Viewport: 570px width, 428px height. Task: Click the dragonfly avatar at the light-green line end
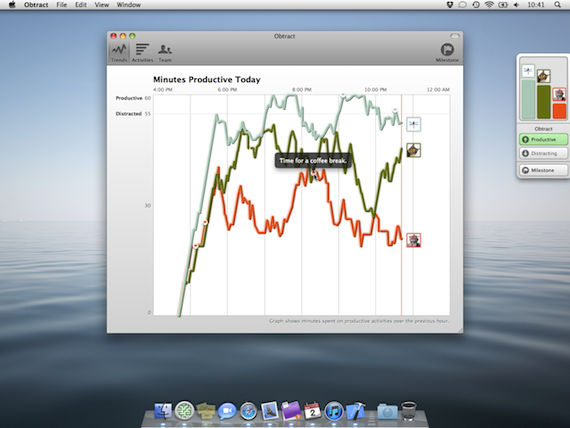[x=413, y=124]
